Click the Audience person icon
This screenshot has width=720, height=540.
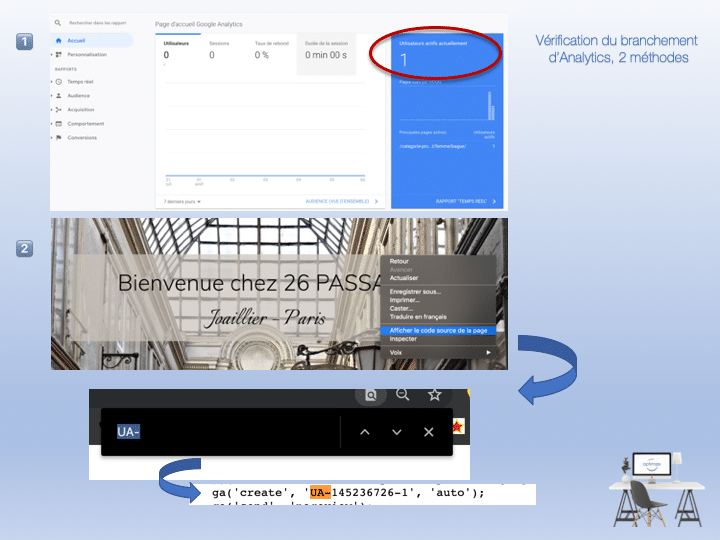[59, 95]
